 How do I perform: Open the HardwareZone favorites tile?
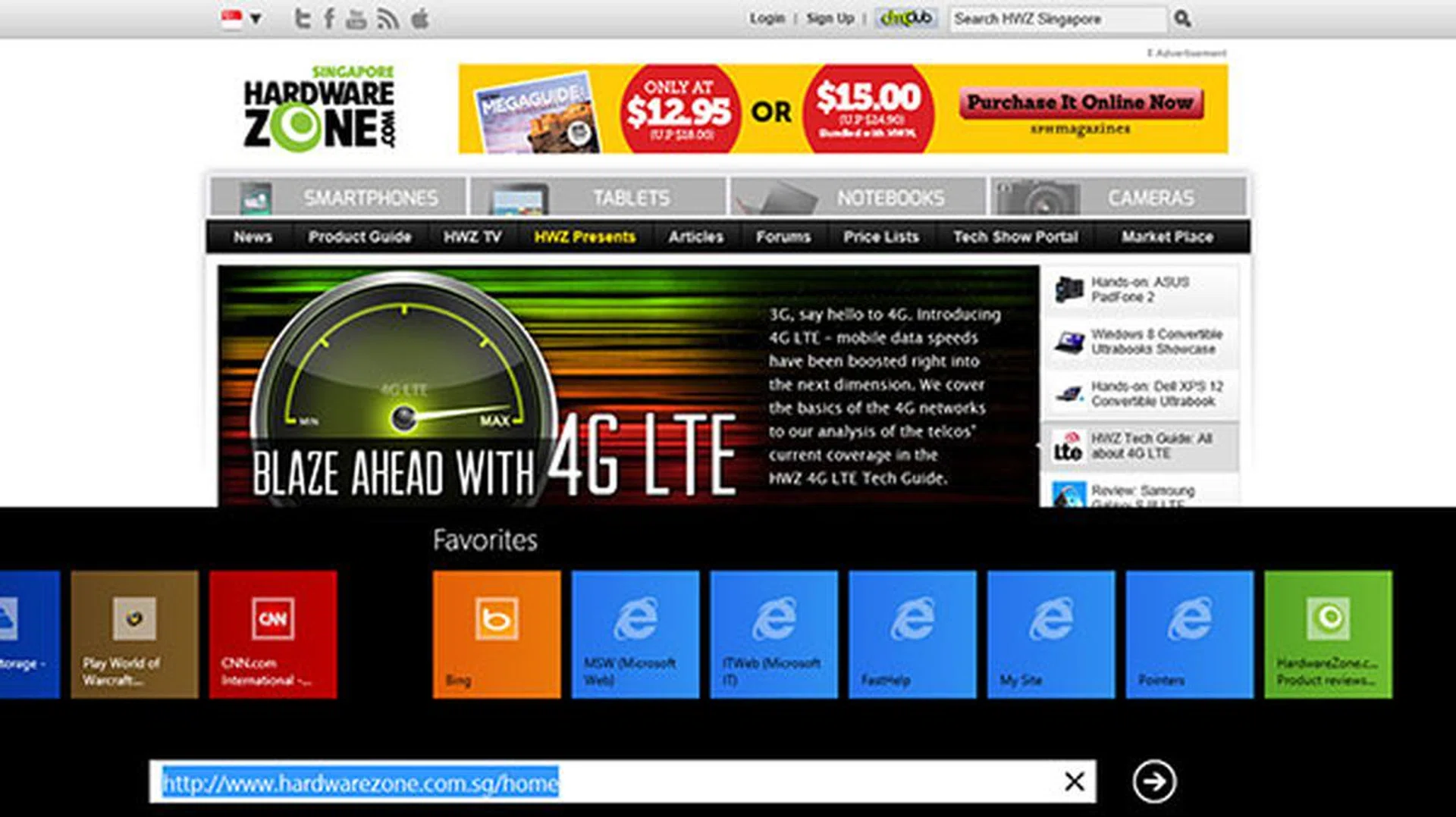pyautogui.click(x=1328, y=634)
